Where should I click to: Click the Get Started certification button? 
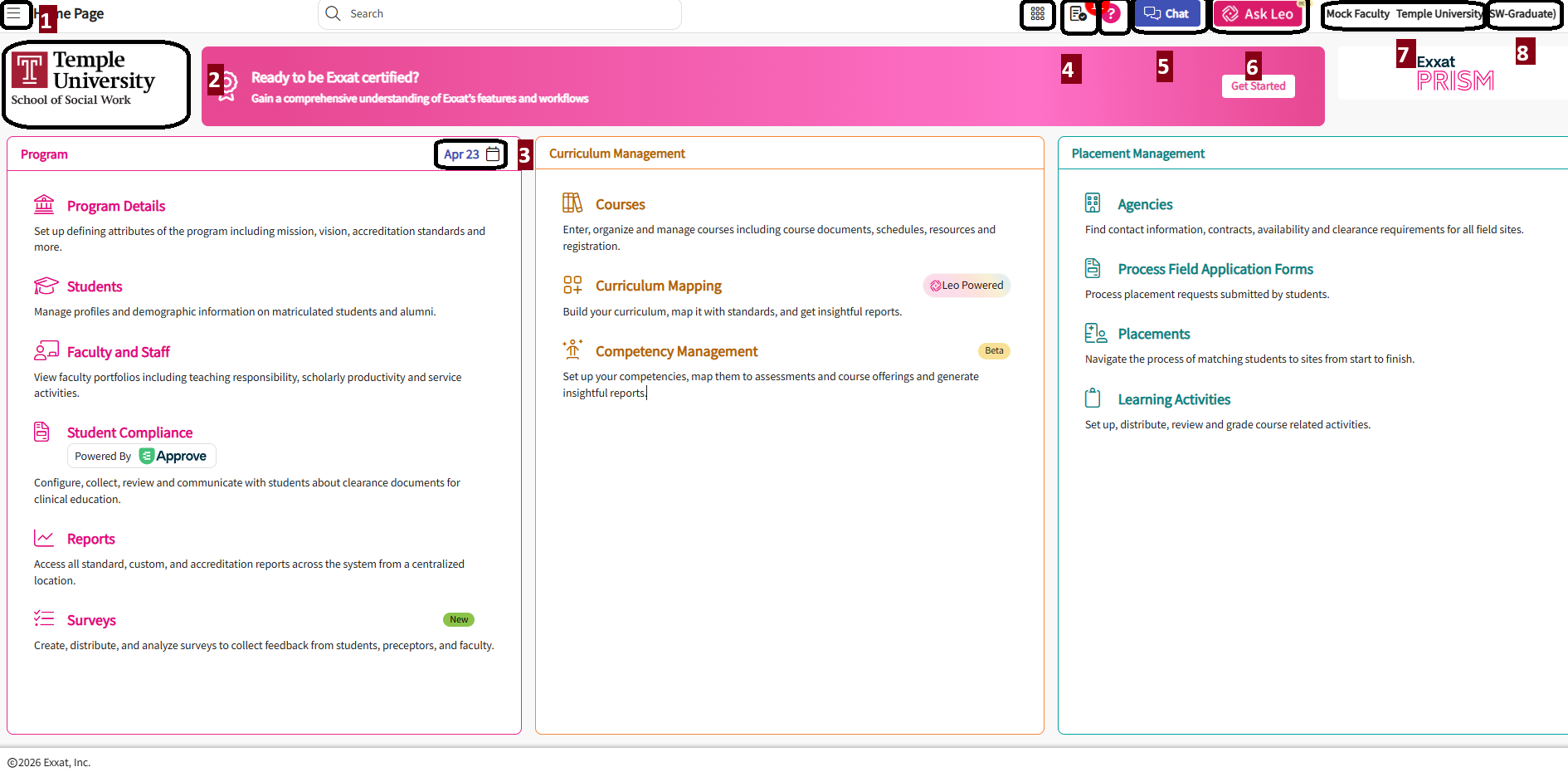(x=1258, y=86)
